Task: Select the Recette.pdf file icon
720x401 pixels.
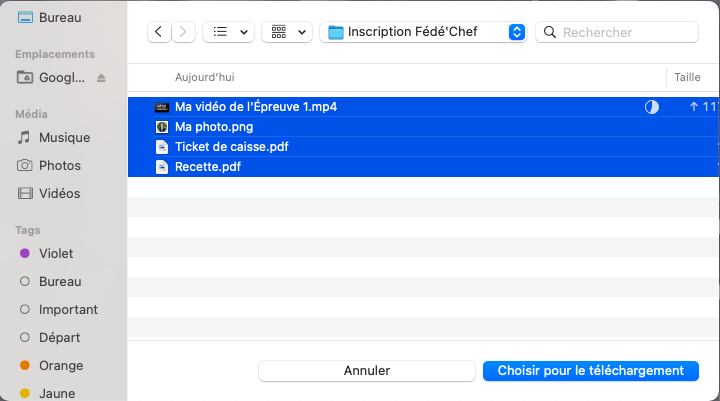Action: point(162,167)
